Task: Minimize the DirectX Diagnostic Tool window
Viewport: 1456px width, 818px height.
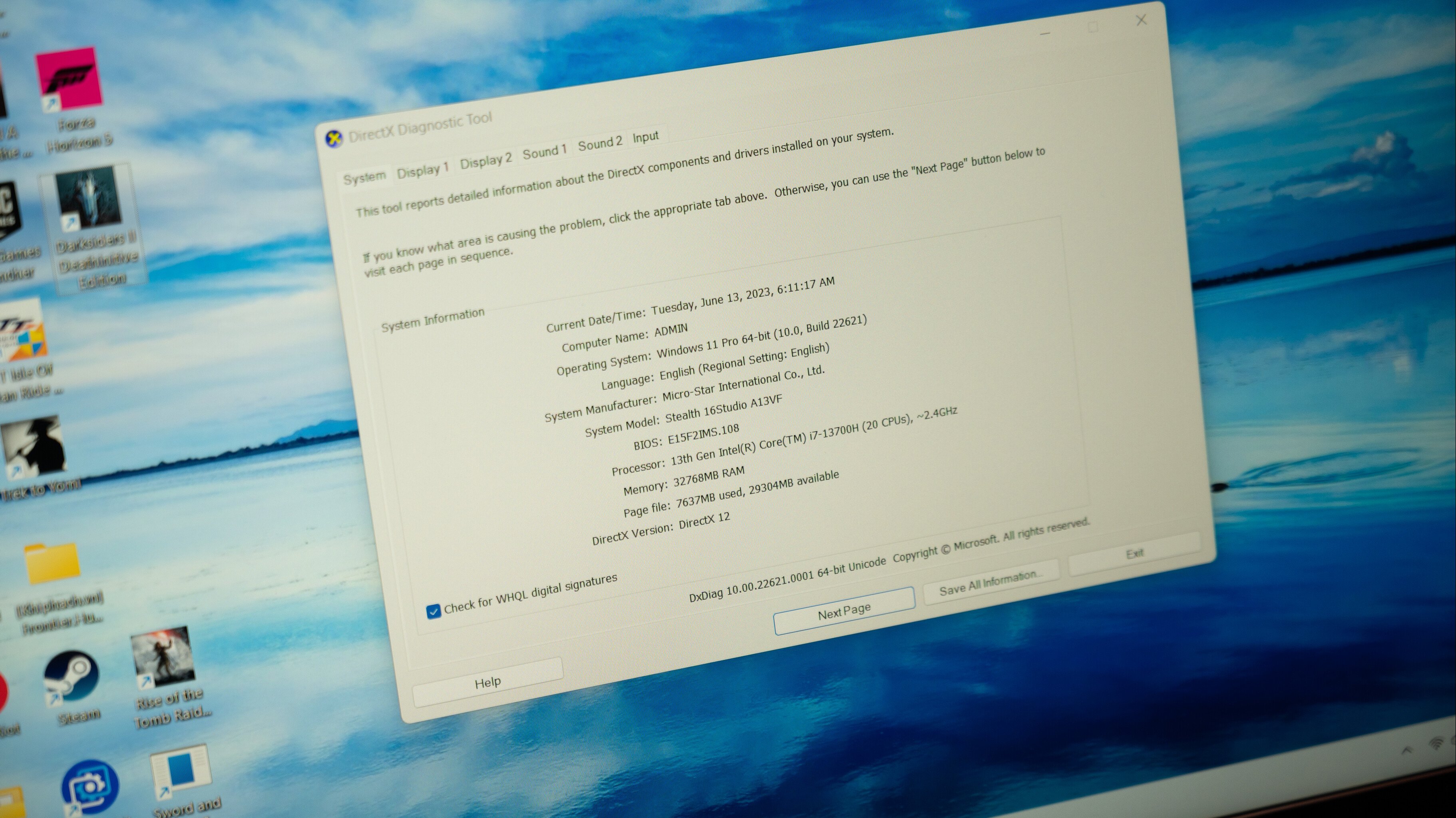Action: tap(1044, 34)
